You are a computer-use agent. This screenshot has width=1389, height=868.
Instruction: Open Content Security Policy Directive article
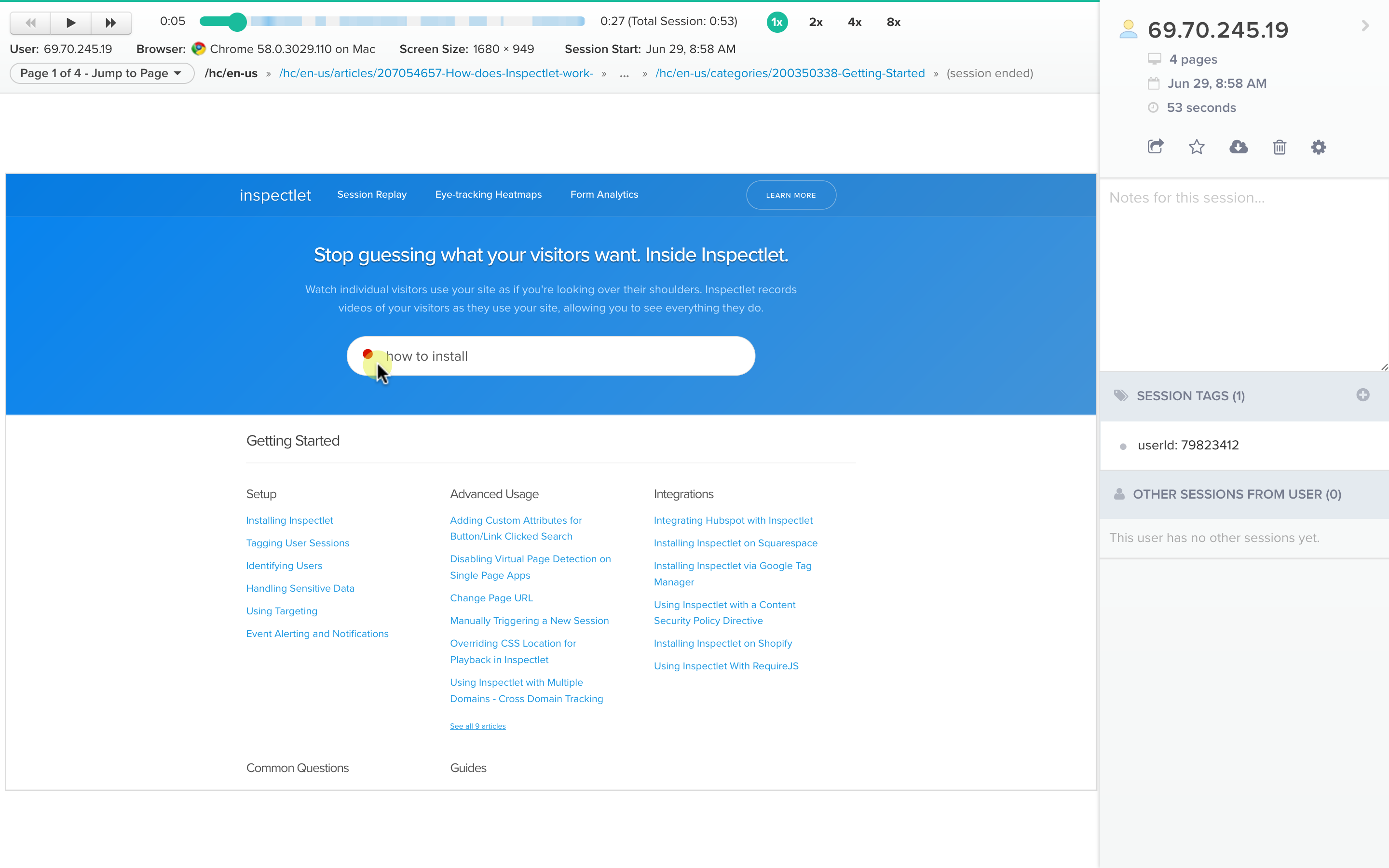724,612
